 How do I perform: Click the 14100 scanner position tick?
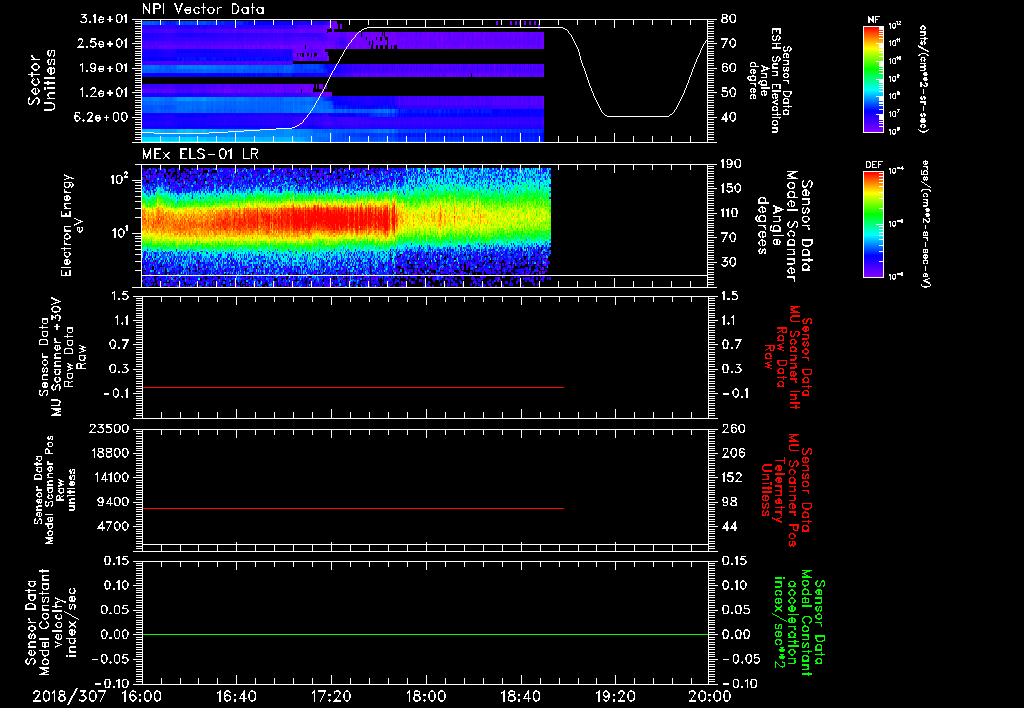pyautogui.click(x=108, y=477)
